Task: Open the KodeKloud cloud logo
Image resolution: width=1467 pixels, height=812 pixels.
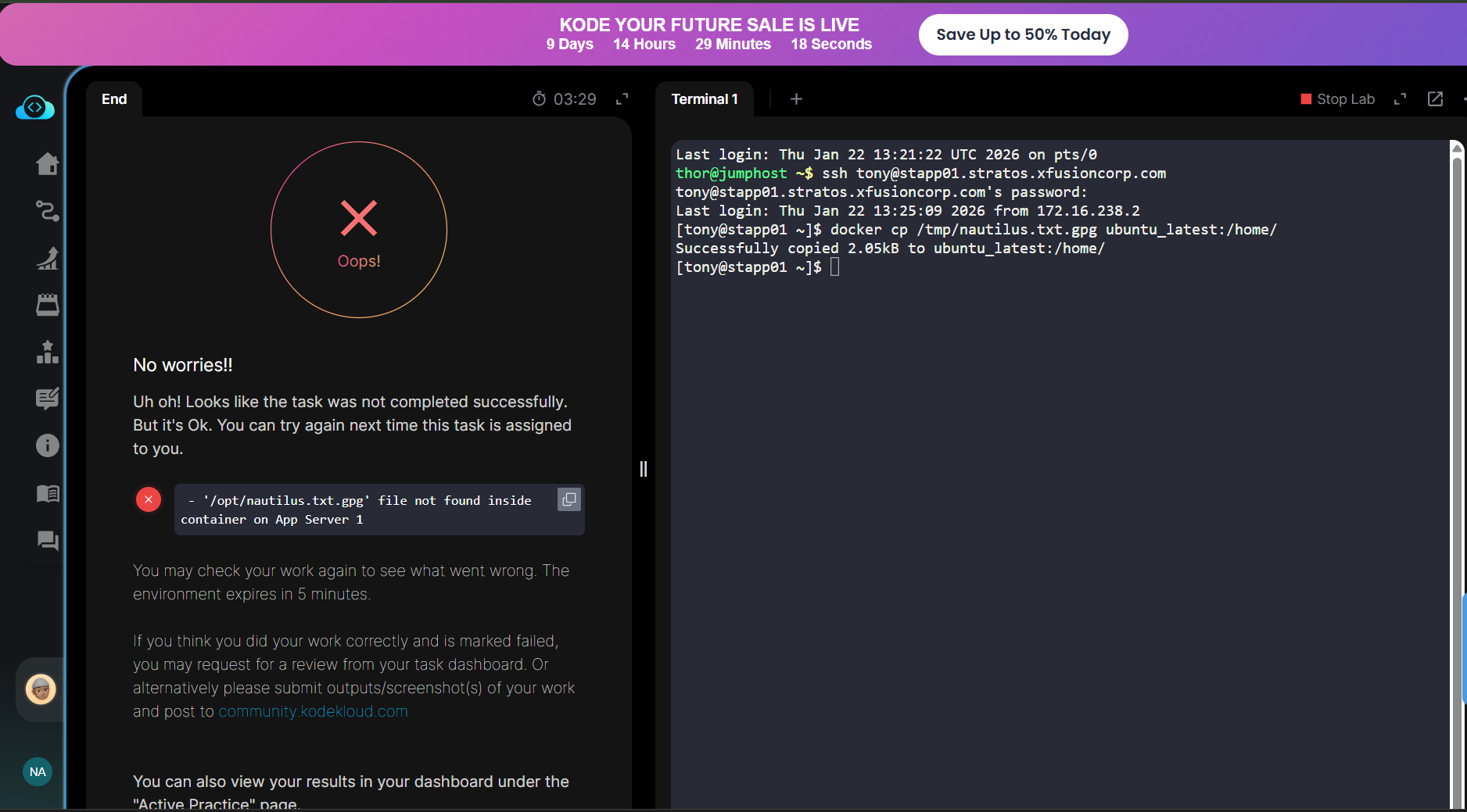Action: click(35, 107)
